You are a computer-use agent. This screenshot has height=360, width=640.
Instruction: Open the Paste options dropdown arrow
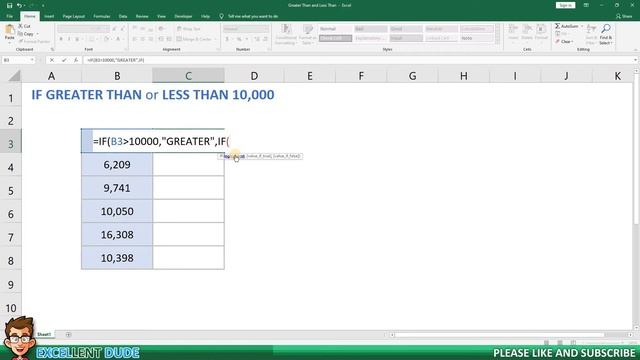click(x=9, y=42)
